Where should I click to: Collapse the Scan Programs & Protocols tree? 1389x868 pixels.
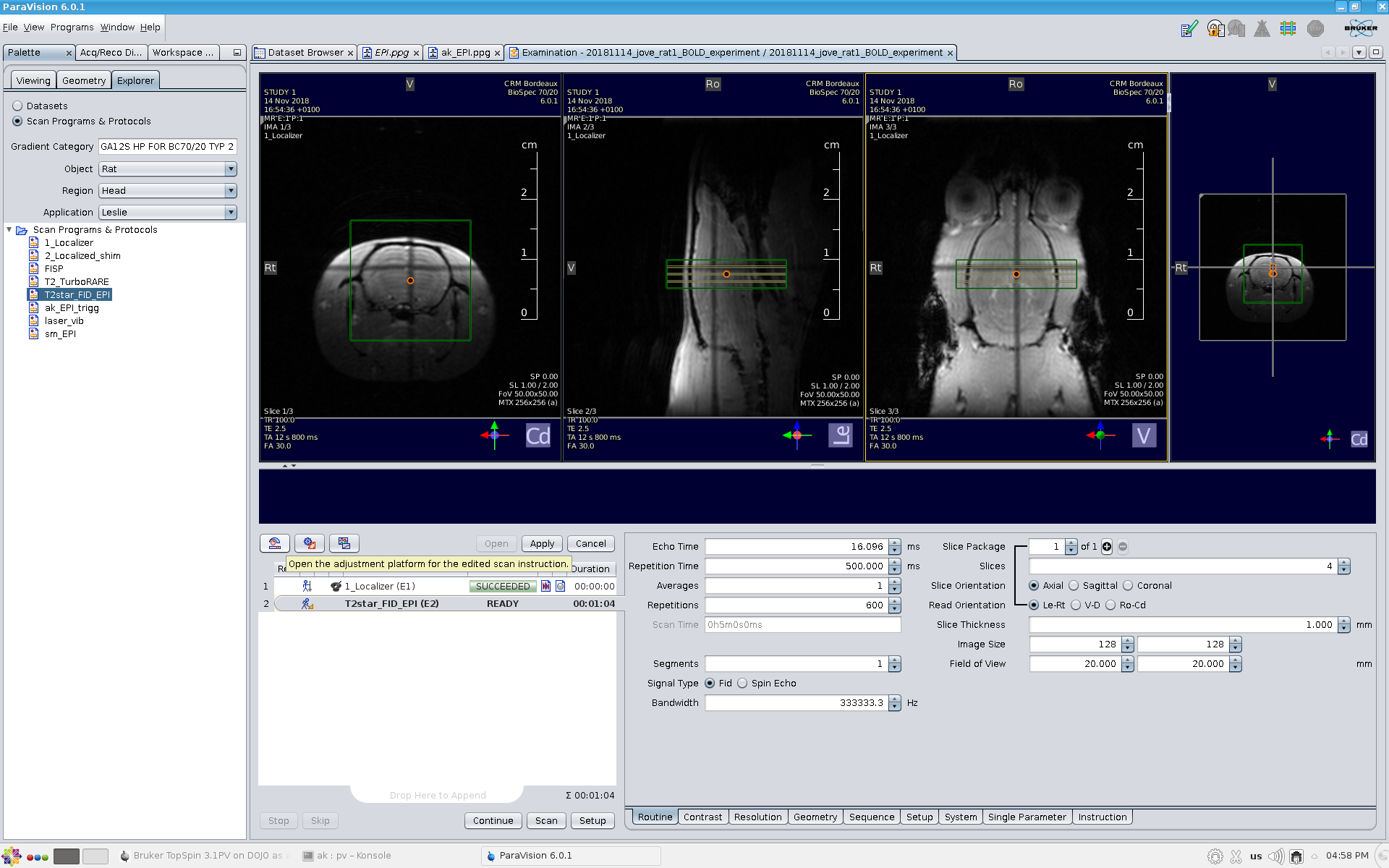coord(9,230)
